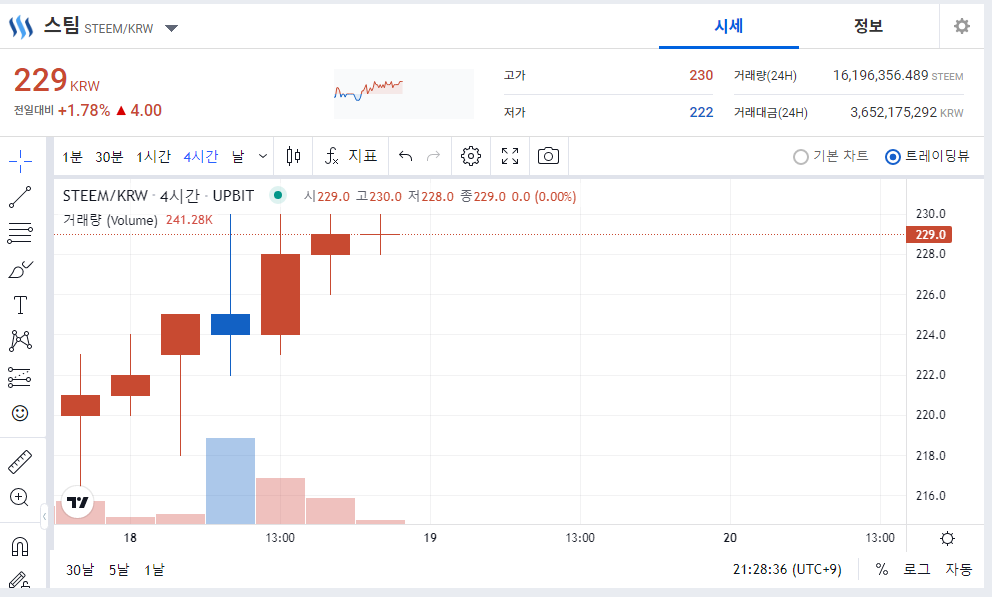Set date range to 5날

(x=118, y=570)
